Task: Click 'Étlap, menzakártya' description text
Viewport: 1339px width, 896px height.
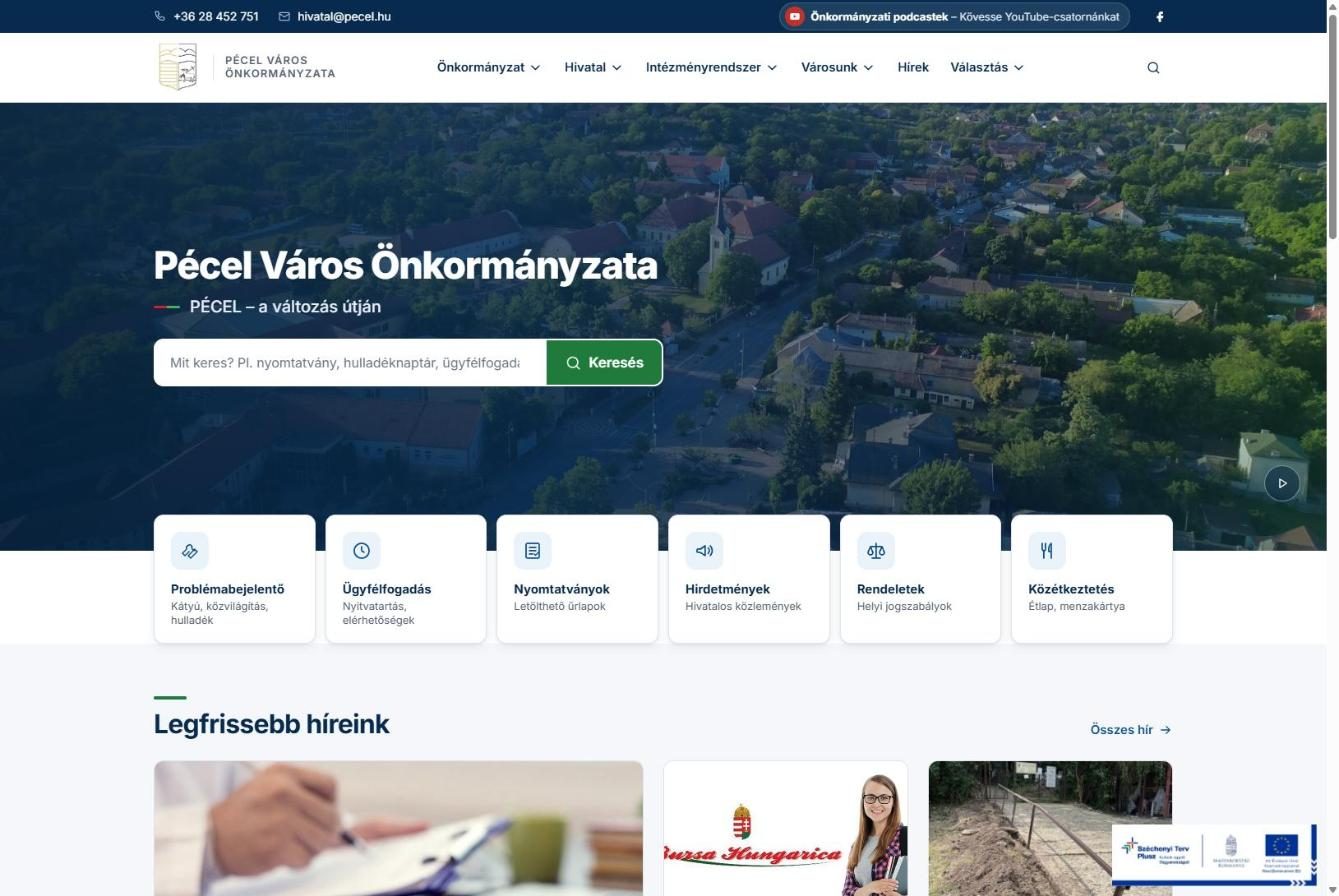Action: (1076, 606)
